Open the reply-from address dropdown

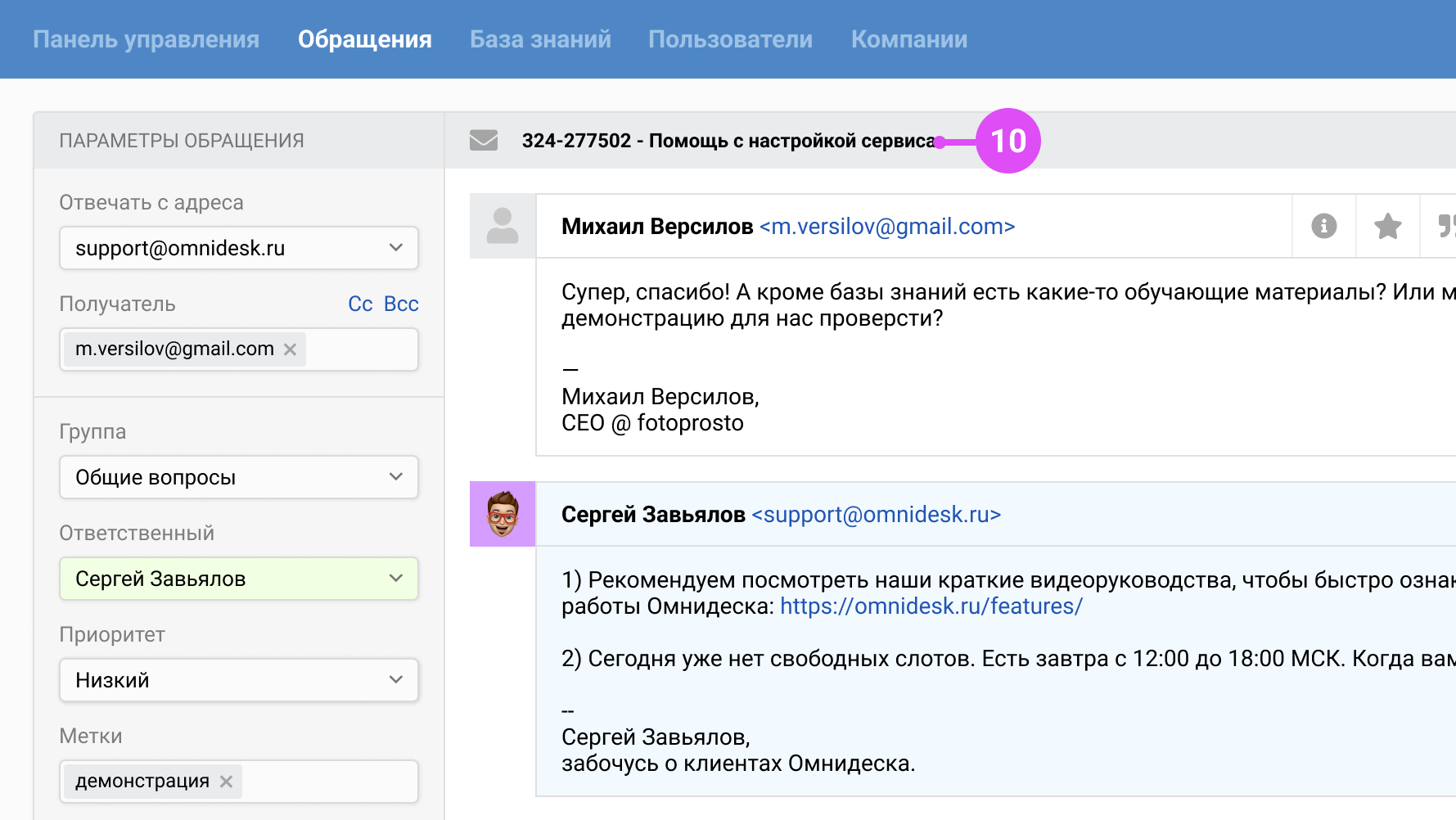pyautogui.click(x=238, y=248)
